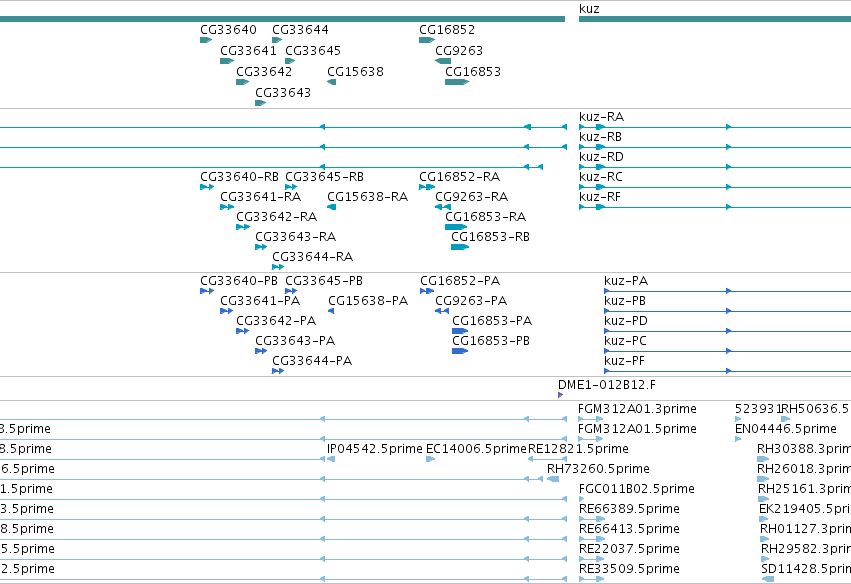The image size is (851, 584).
Task: Select the kuz-PD protein label
Action: pos(626,321)
